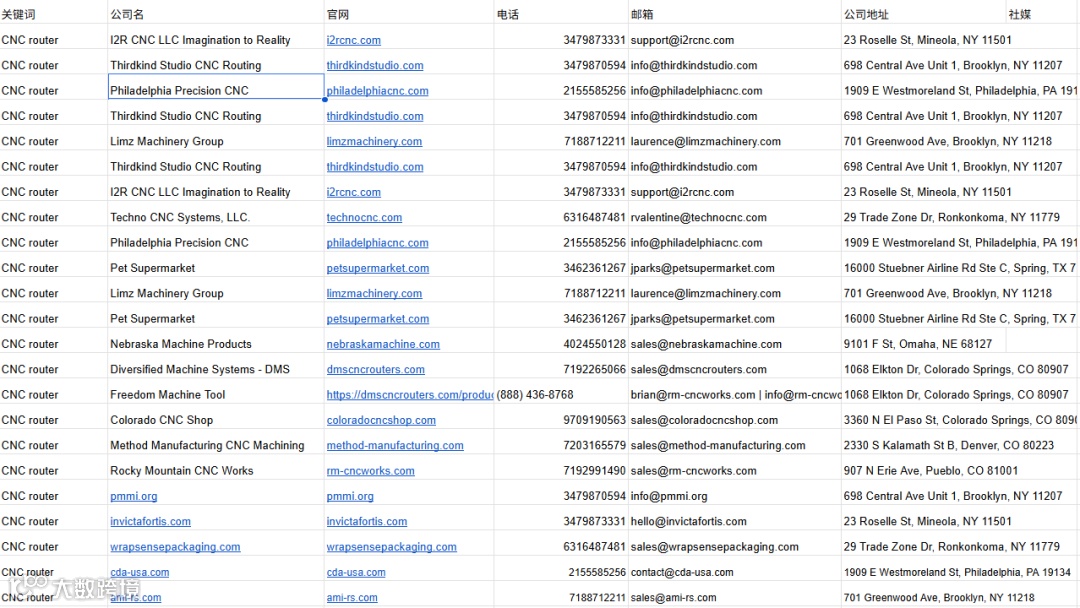Viewport: 1080px width, 608px height.
Task: Select address 3360 N El Paso St
Action: 961,420
